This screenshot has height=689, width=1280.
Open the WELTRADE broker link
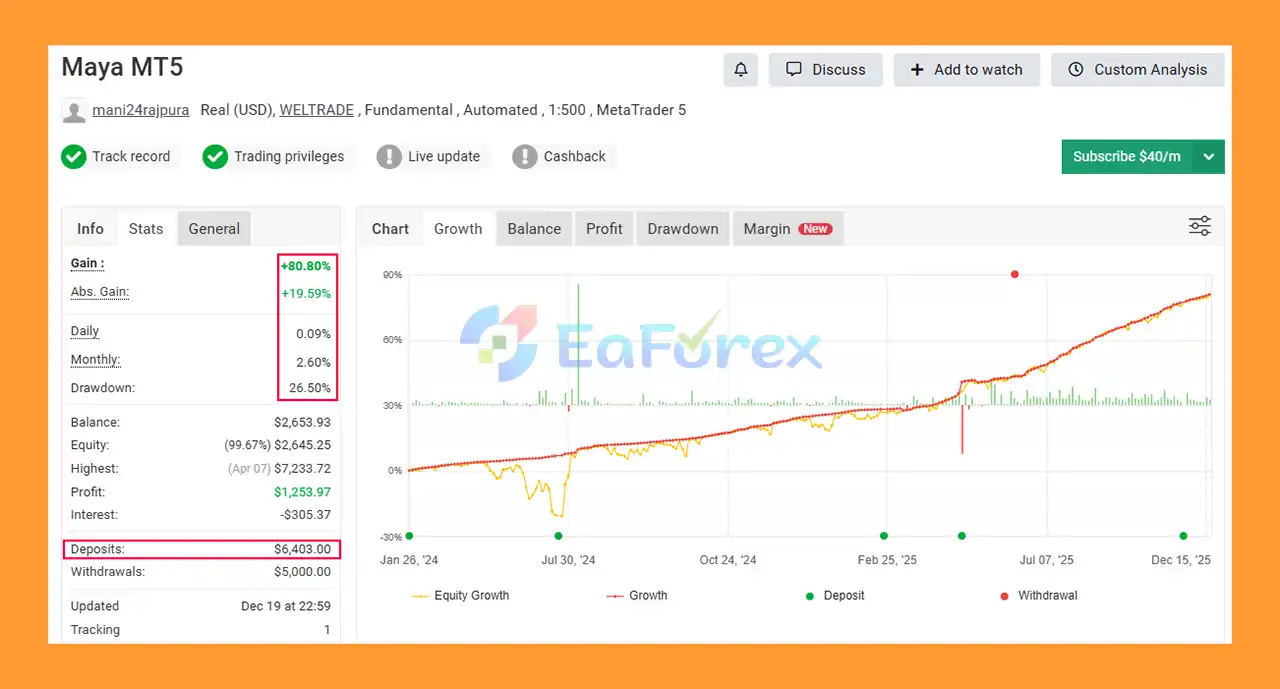[x=316, y=110]
